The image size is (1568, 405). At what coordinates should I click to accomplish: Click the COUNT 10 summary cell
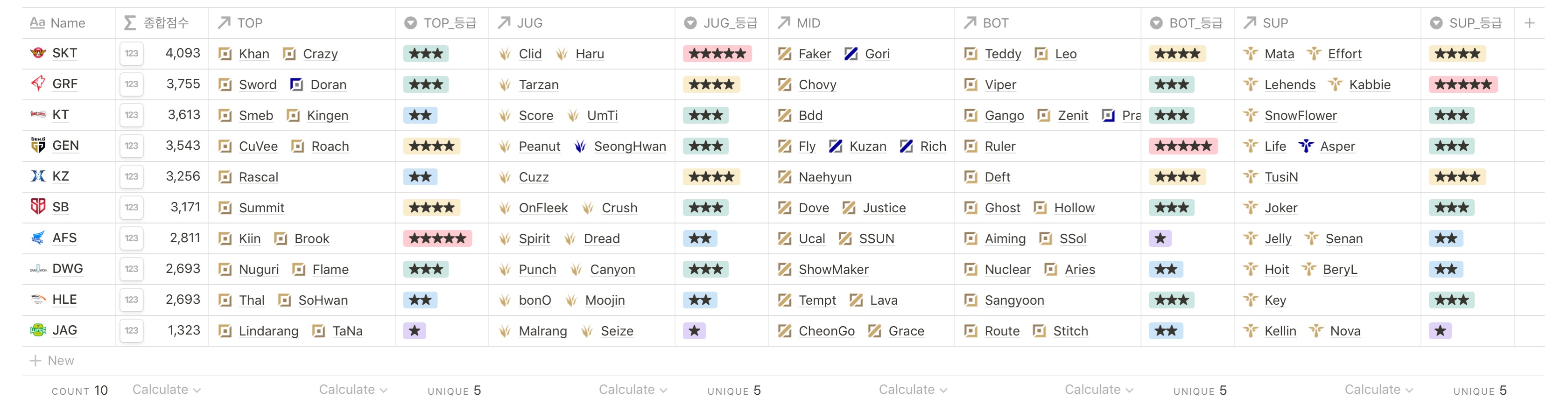pyautogui.click(x=80, y=391)
